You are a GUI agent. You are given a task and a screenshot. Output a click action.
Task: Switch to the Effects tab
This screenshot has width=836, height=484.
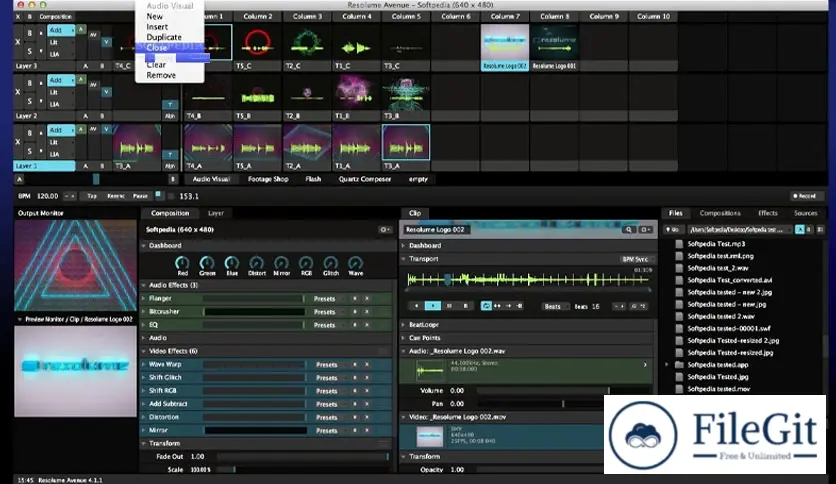(767, 213)
